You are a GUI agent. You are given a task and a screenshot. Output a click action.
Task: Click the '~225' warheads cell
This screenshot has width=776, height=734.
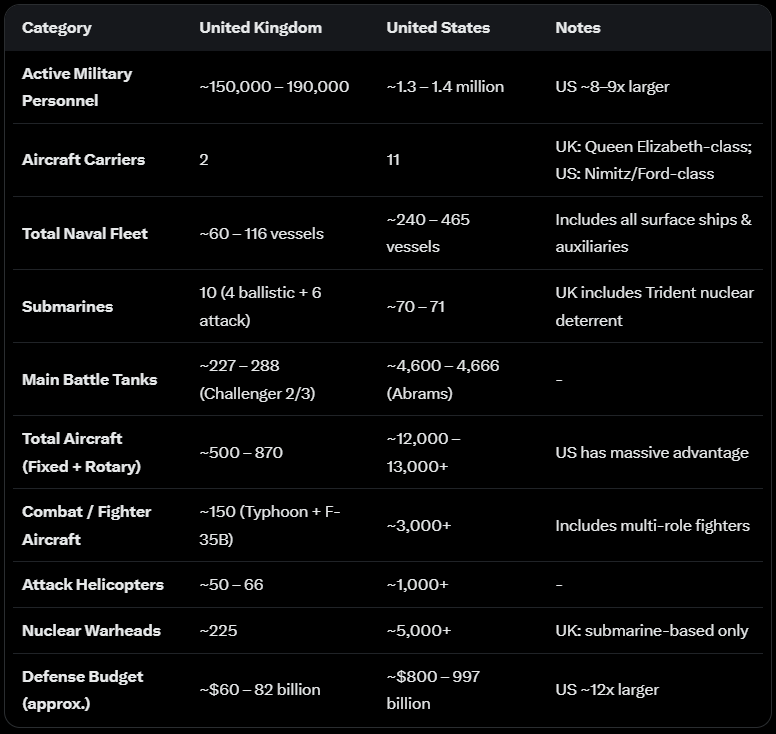click(x=218, y=631)
